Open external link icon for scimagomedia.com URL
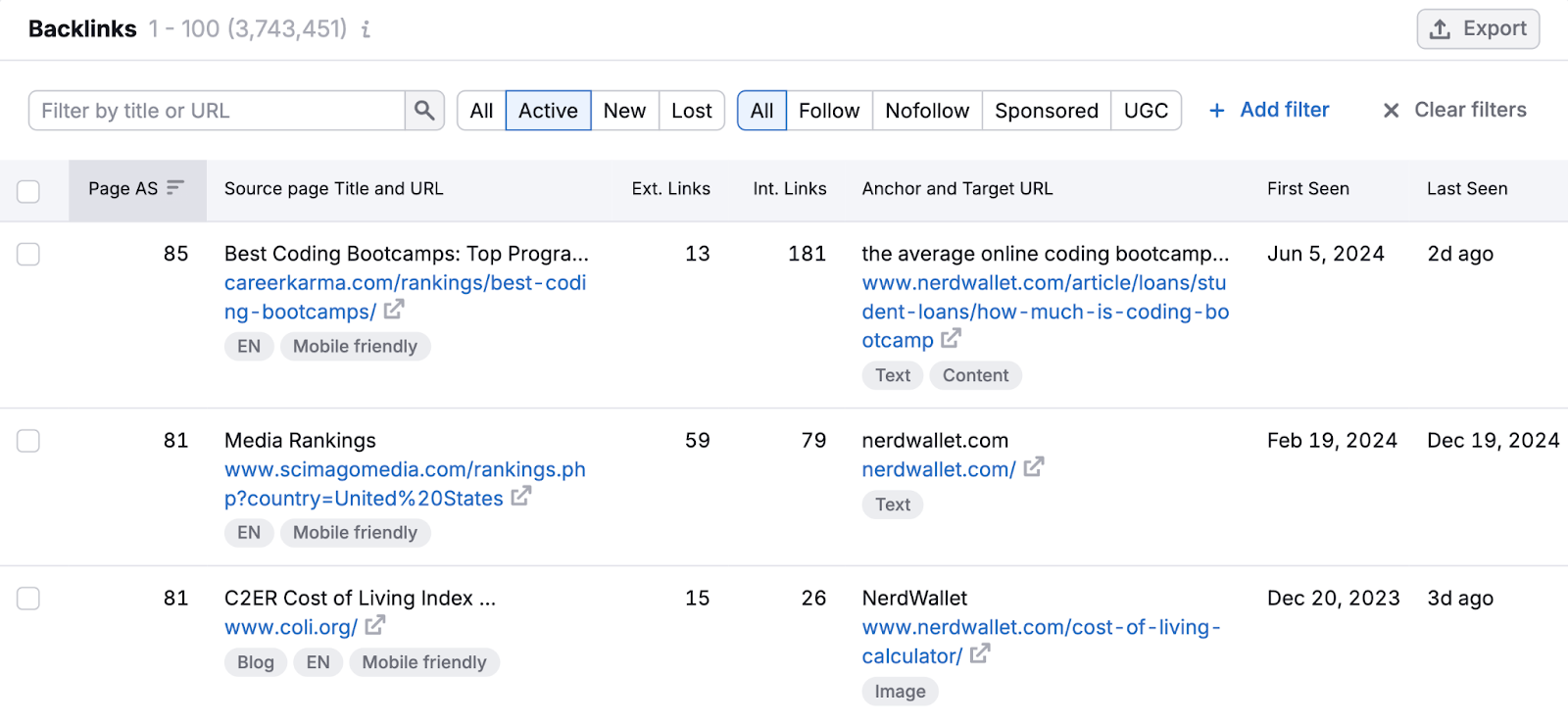The height and width of the screenshot is (722, 1568). coord(521,497)
